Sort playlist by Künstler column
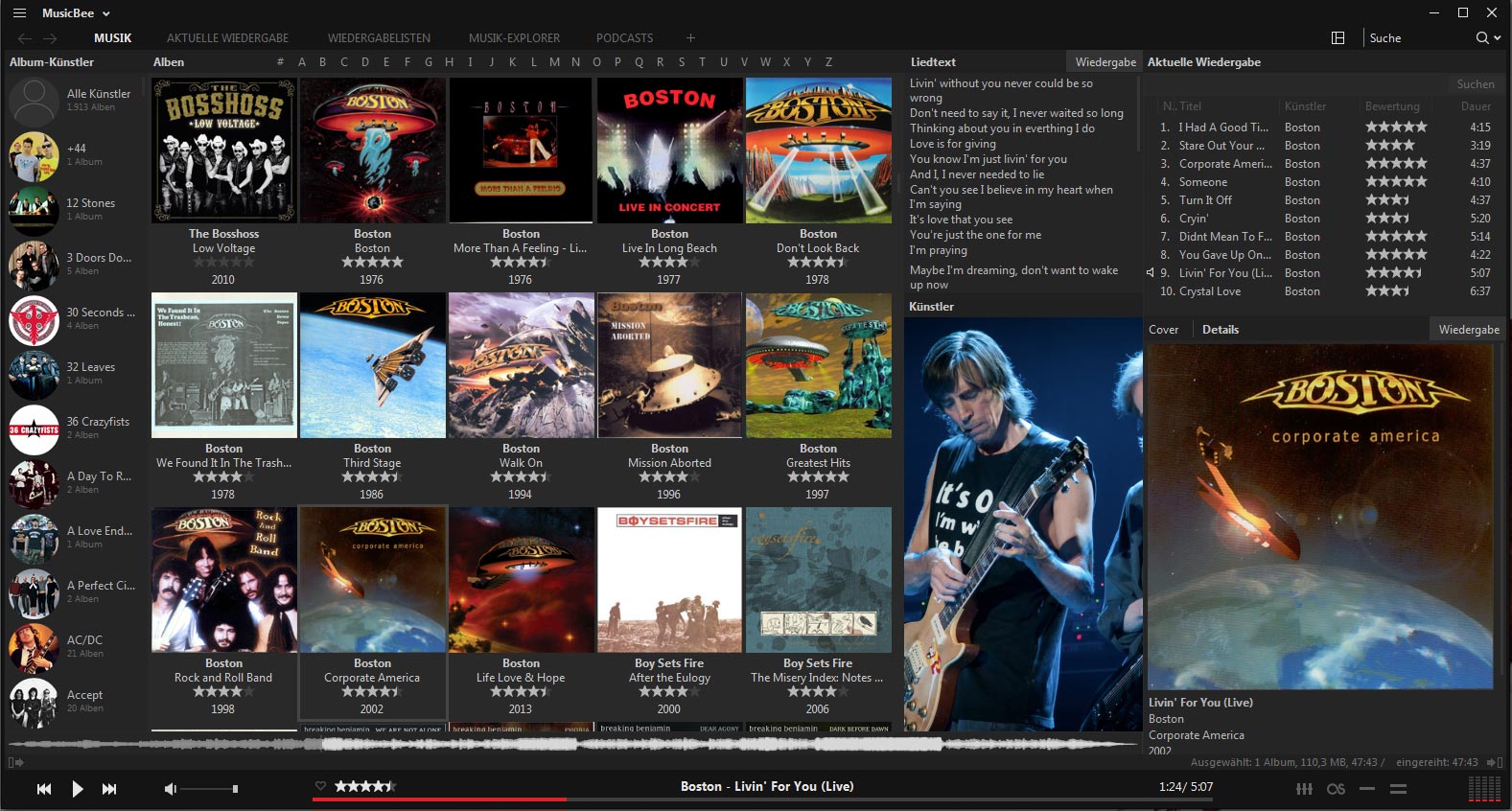 point(1306,106)
